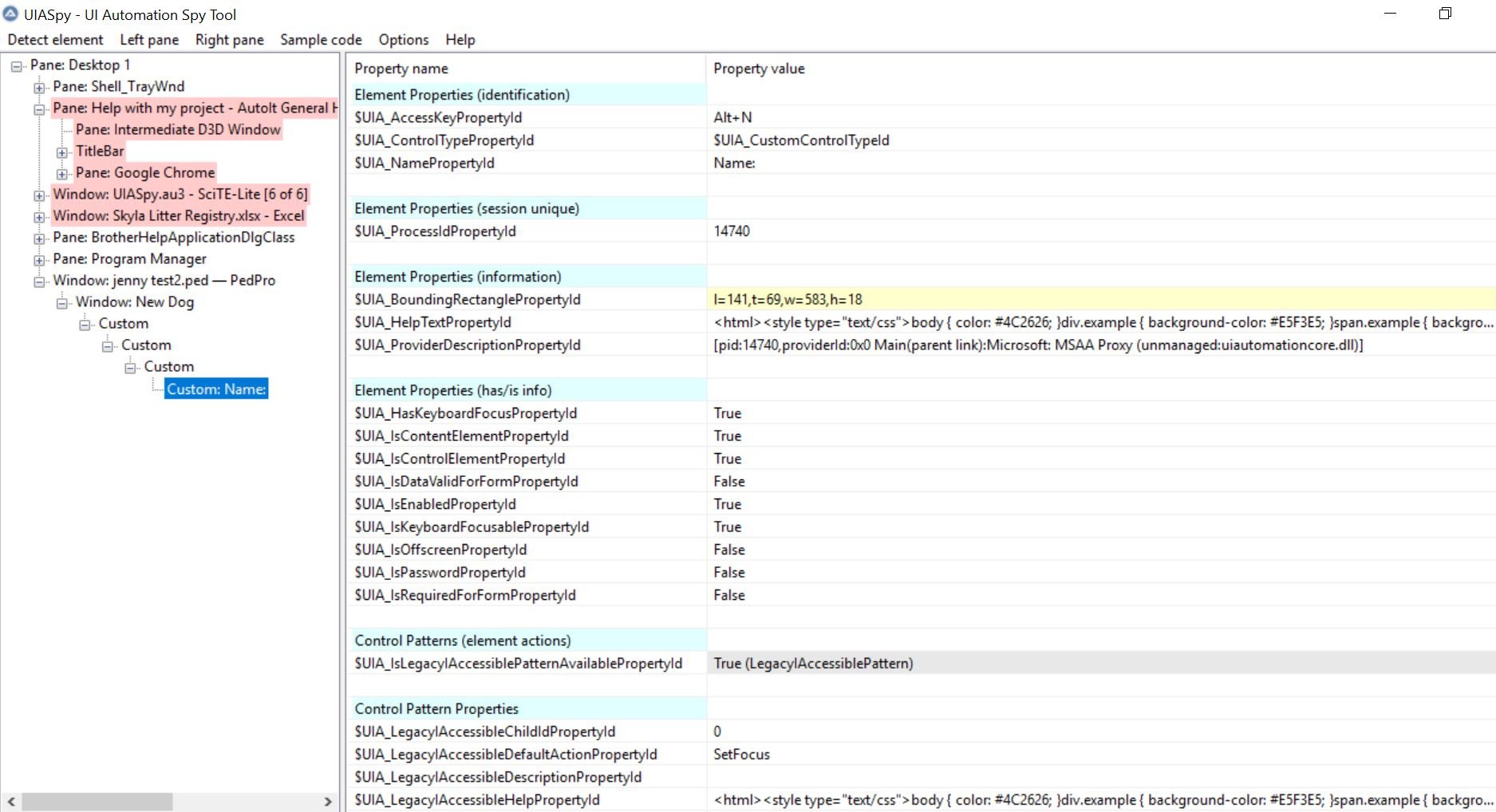
Task: Collapse the Window: New Dog node
Action: [62, 303]
